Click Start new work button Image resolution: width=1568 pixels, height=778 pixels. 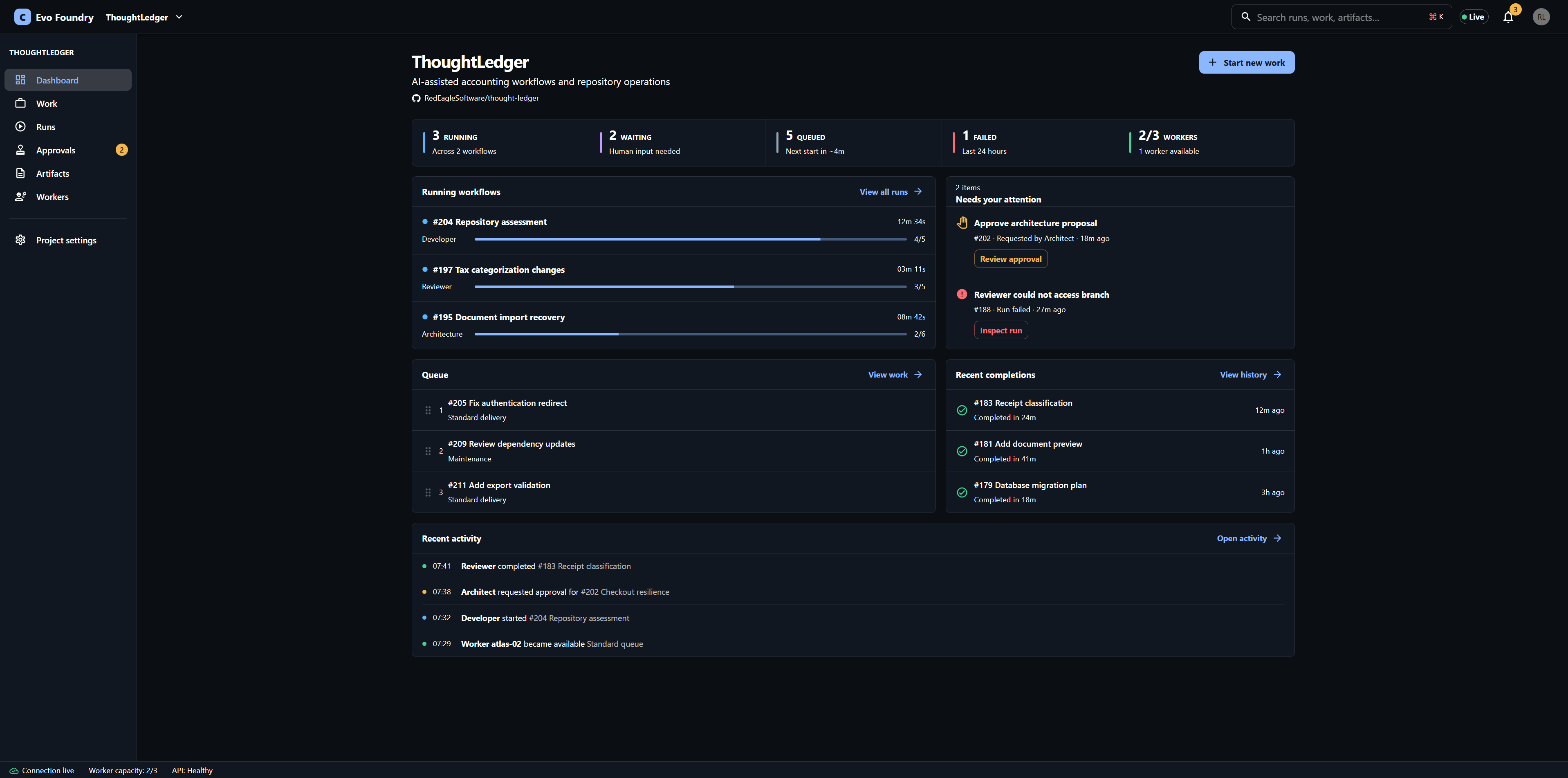tap(1246, 63)
